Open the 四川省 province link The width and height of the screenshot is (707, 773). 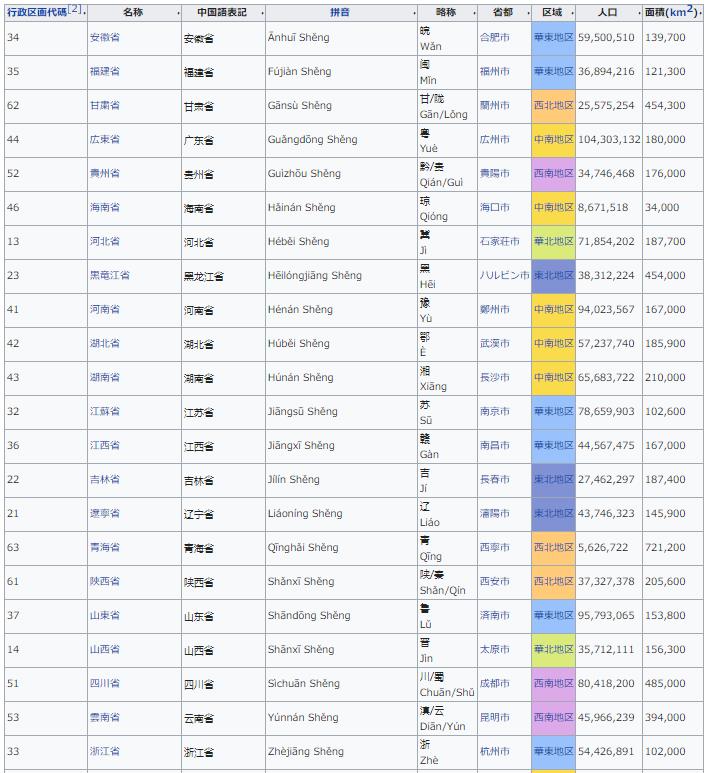104,684
